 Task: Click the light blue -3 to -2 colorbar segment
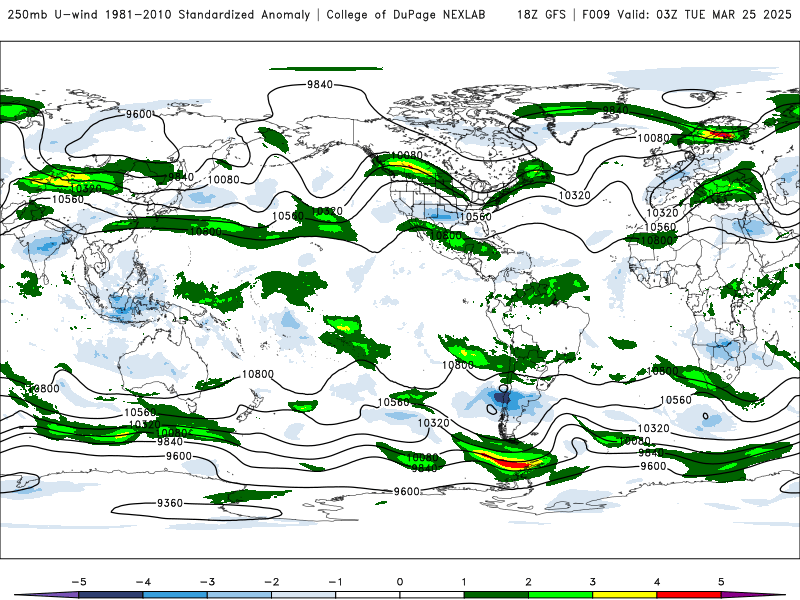coord(239,595)
